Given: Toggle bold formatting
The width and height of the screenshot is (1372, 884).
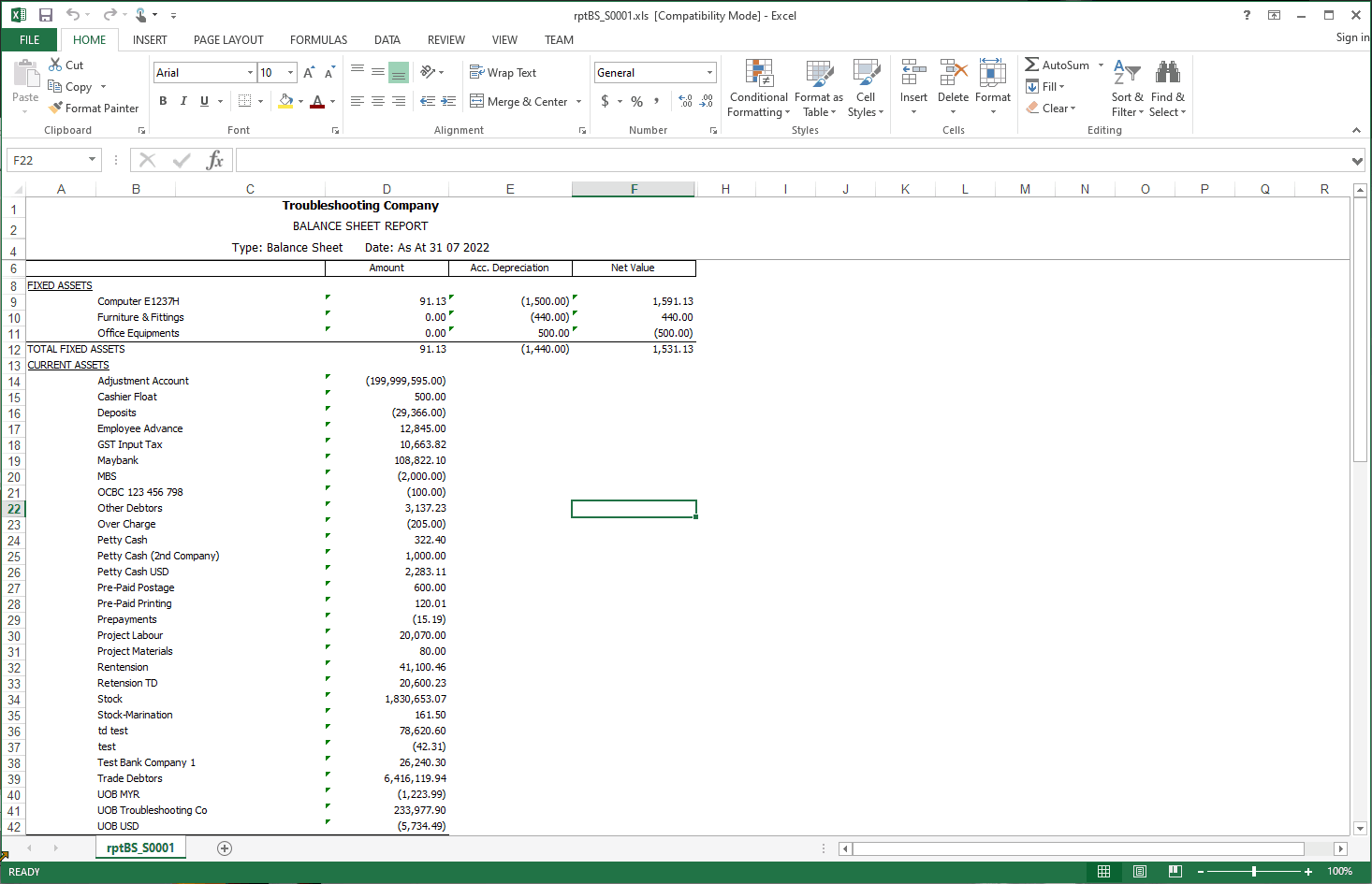Looking at the screenshot, I should click(163, 100).
